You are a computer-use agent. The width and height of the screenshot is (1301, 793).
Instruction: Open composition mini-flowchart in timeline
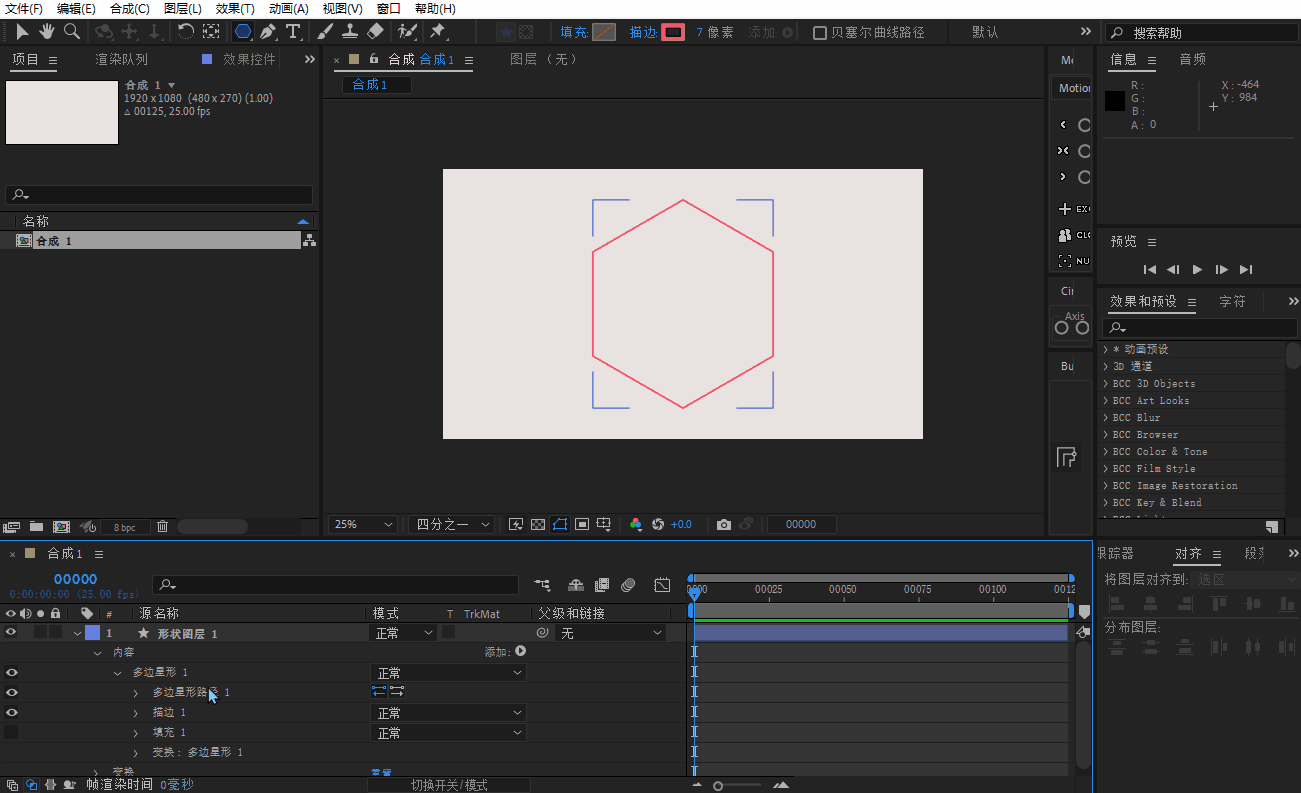pyautogui.click(x=542, y=585)
